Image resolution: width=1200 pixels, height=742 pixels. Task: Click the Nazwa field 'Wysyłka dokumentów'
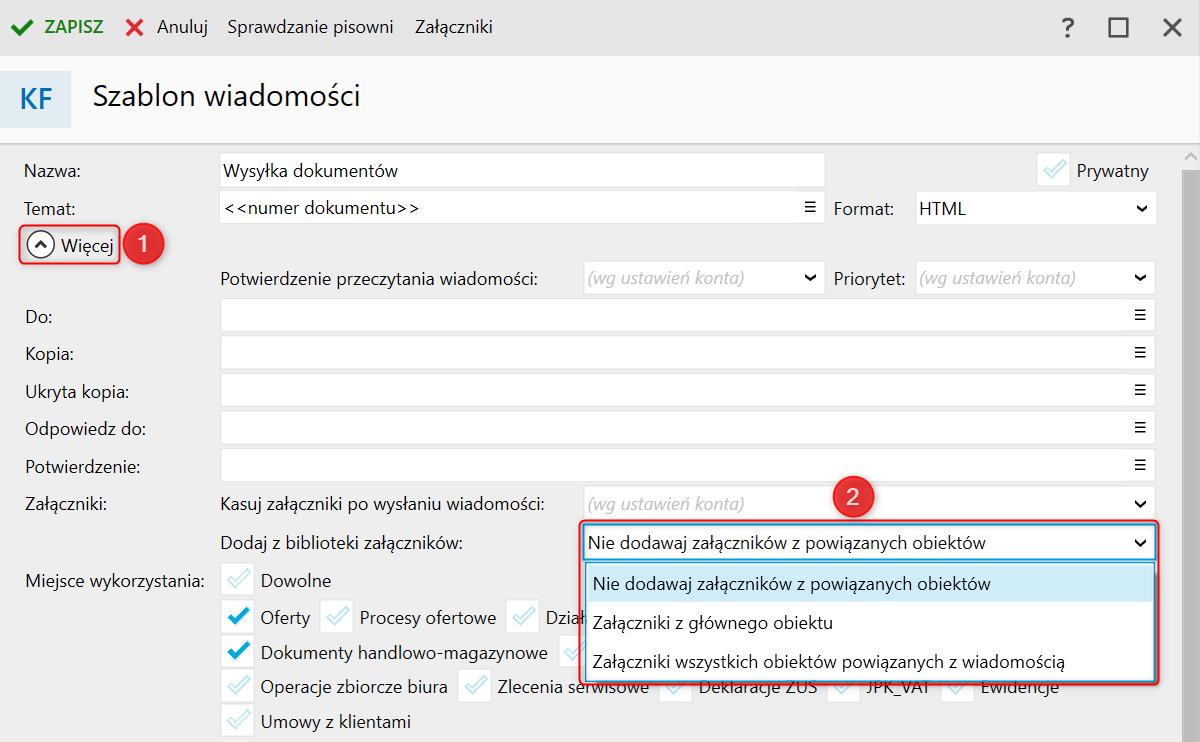point(522,170)
